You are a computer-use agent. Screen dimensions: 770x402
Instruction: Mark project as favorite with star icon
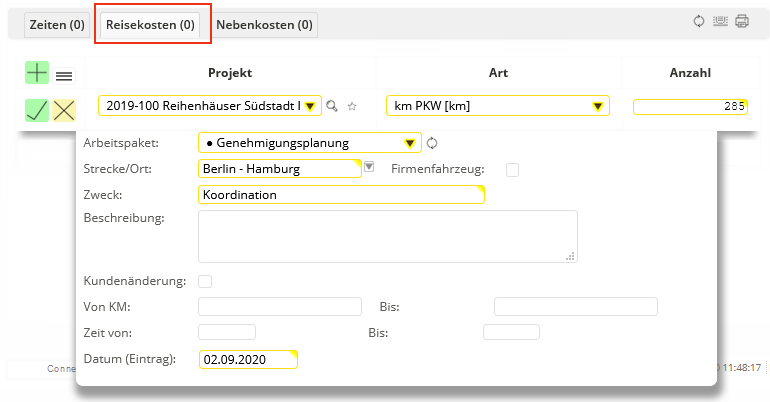[351, 106]
